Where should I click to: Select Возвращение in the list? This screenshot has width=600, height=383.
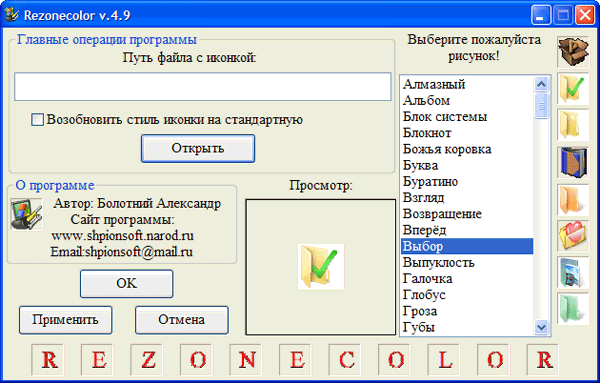click(x=467, y=214)
